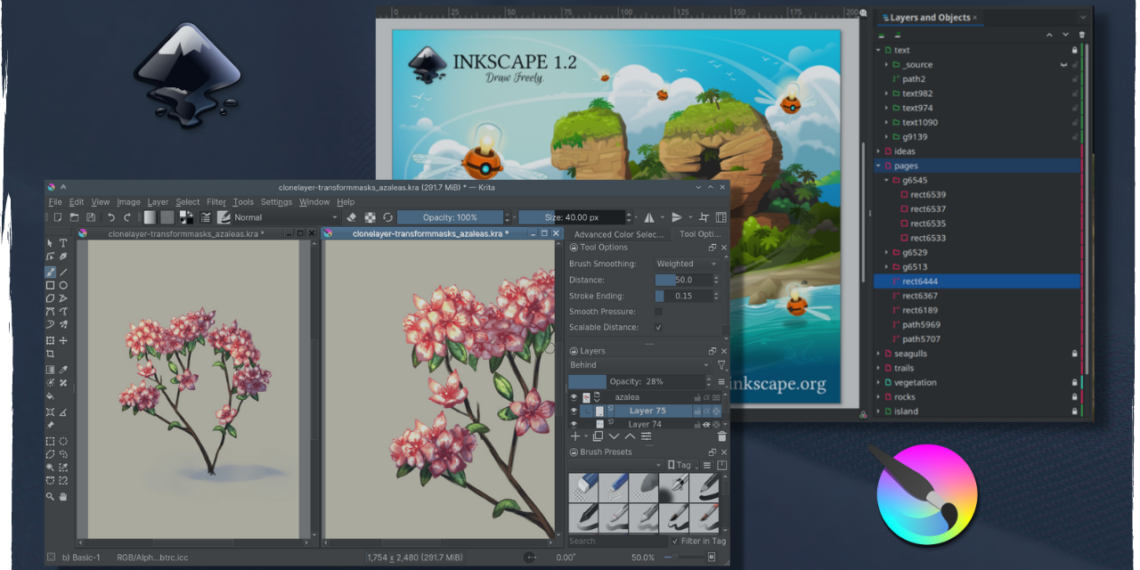Toggle the lock on the Inkscape seagulls layer
This screenshot has width=1140, height=570.
click(1075, 353)
